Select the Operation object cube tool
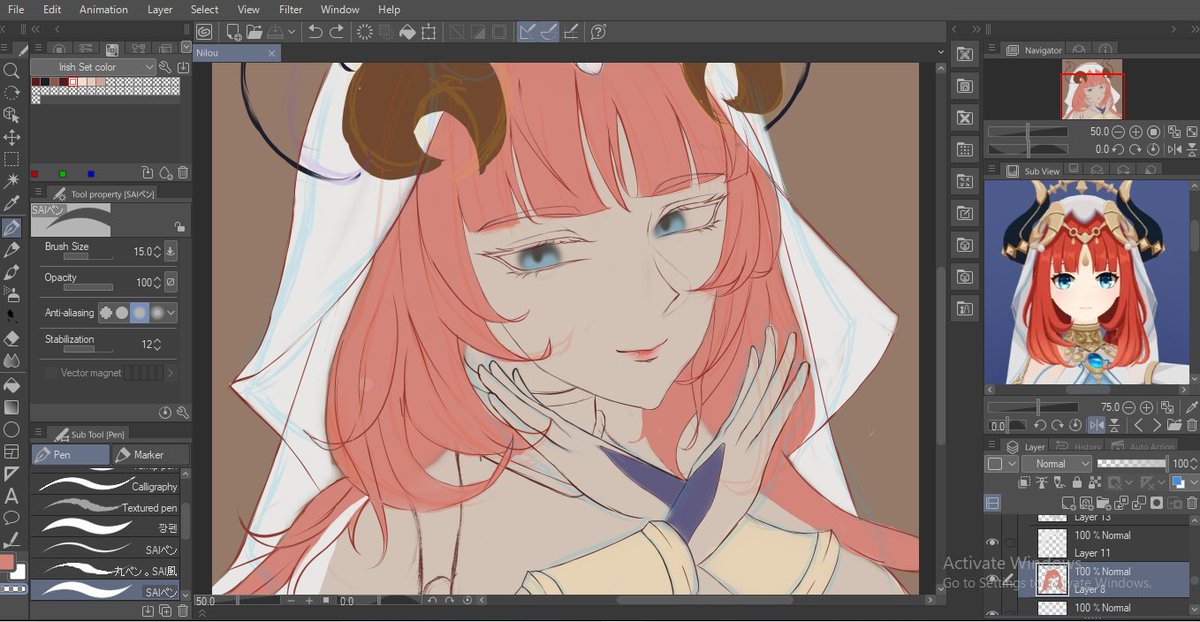Viewport: 1200px width, 622px height. pos(12,115)
